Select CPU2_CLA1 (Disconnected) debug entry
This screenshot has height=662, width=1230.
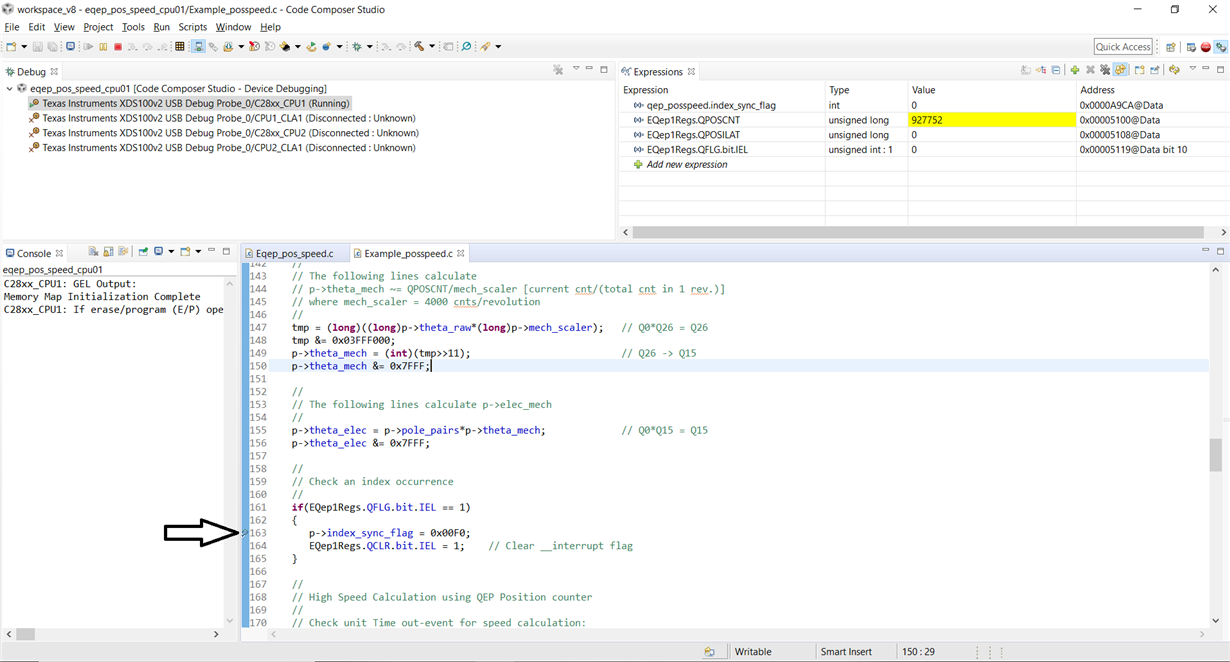[x=228, y=148]
